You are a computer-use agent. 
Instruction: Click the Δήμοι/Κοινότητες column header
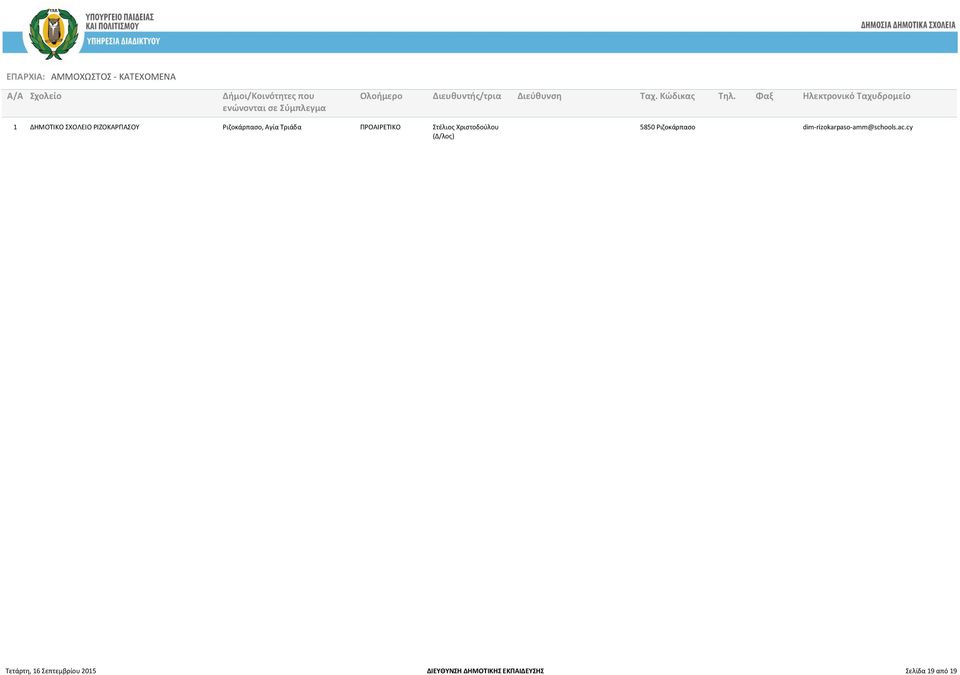point(274,102)
